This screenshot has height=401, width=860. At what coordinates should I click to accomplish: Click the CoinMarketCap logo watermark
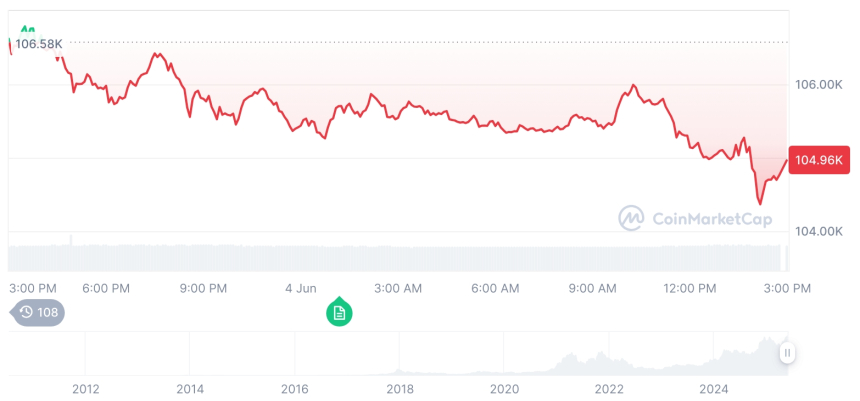point(631,217)
